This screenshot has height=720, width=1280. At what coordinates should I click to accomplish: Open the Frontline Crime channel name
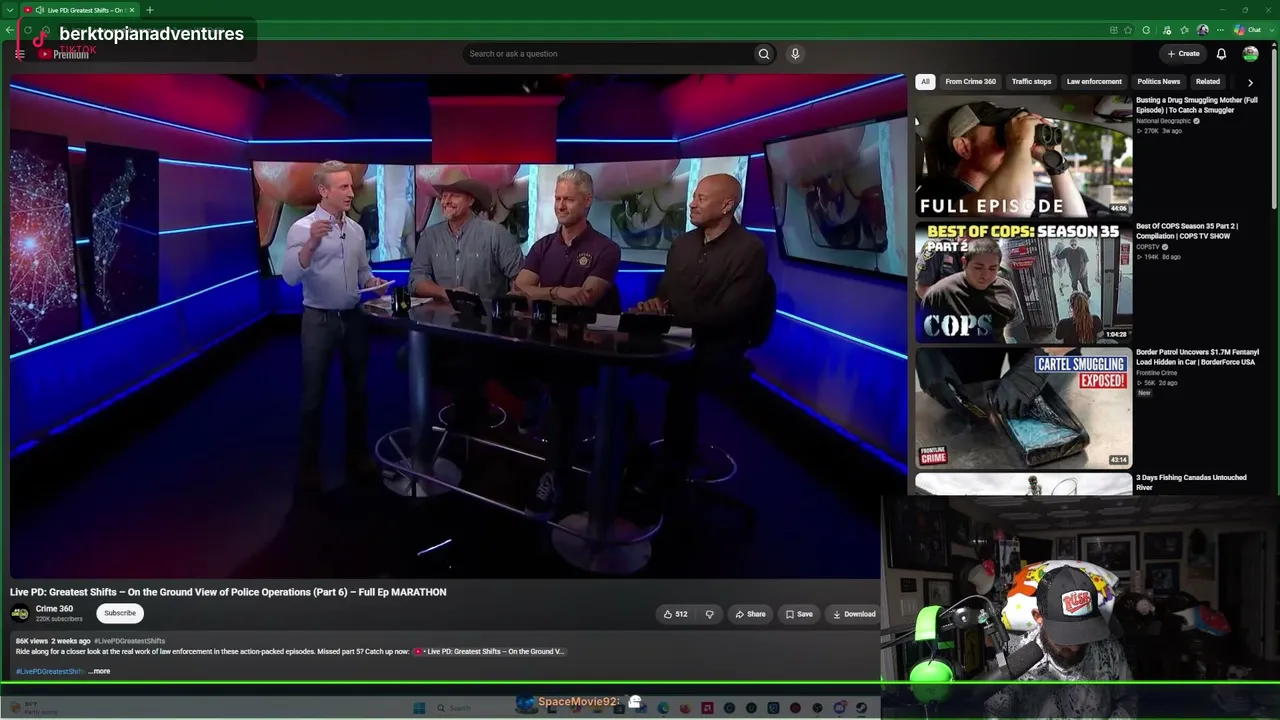(x=1156, y=373)
